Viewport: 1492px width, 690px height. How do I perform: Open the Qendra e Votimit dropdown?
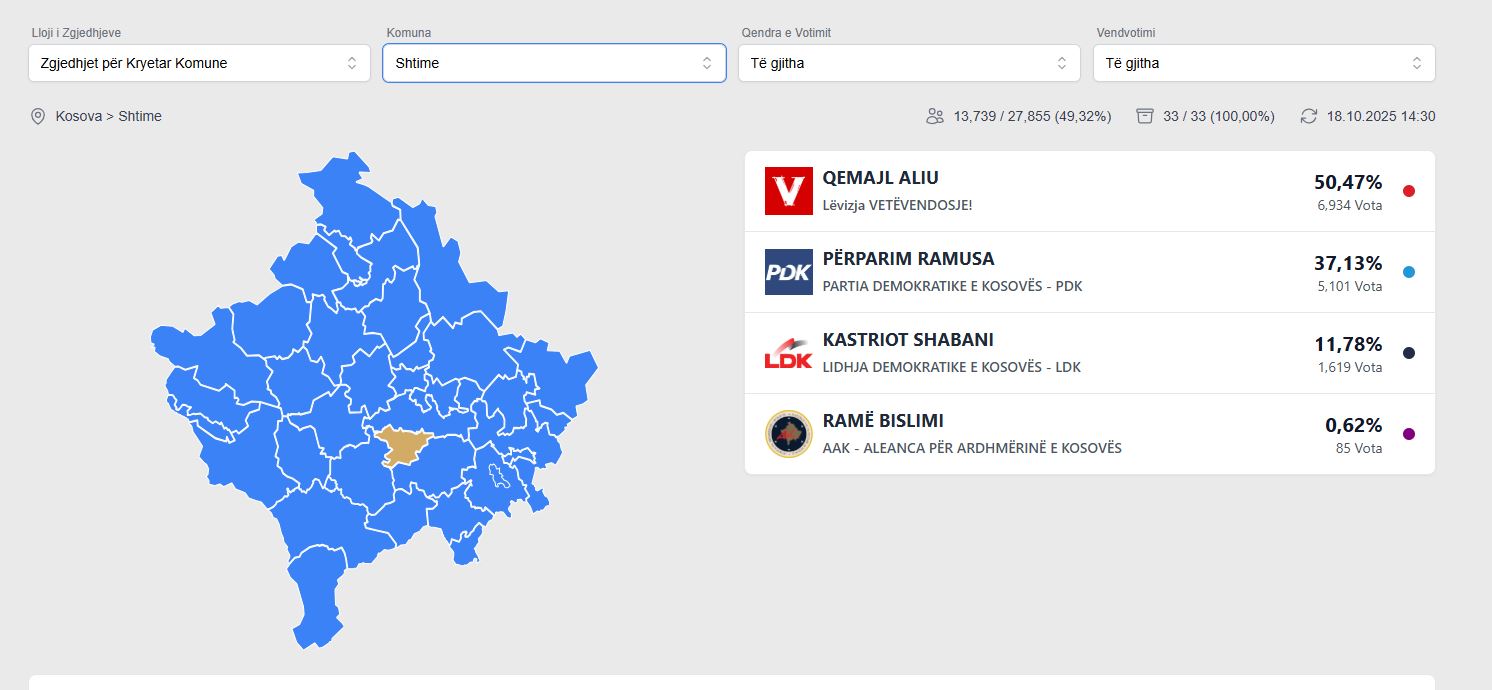pyautogui.click(x=909, y=63)
